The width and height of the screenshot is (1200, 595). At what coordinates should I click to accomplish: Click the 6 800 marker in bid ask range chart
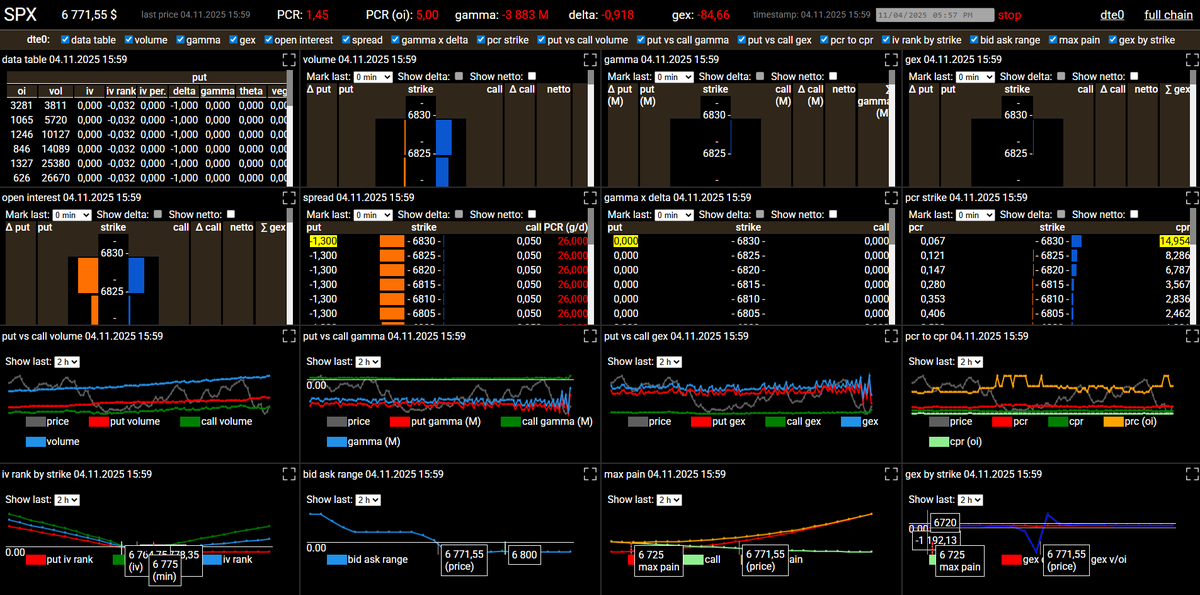pyautogui.click(x=526, y=553)
